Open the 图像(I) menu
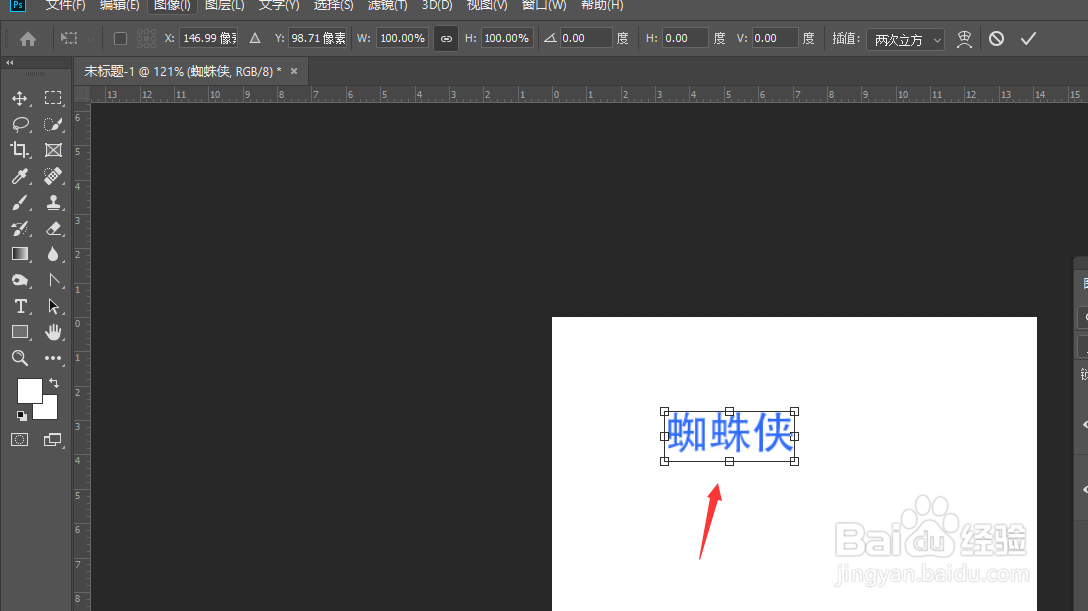This screenshot has height=611, width=1088. (172, 6)
